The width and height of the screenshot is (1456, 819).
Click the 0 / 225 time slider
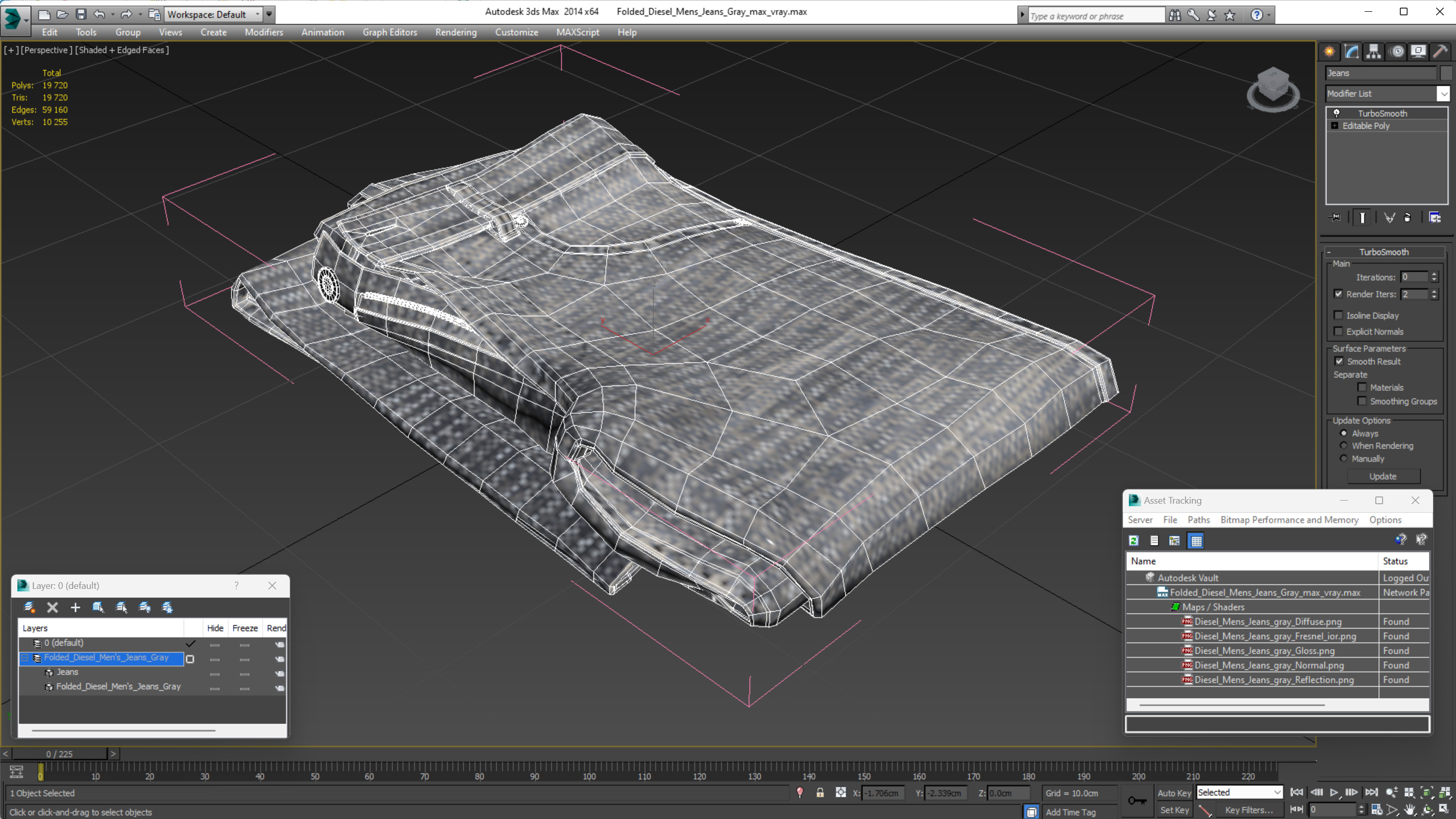pyautogui.click(x=59, y=754)
